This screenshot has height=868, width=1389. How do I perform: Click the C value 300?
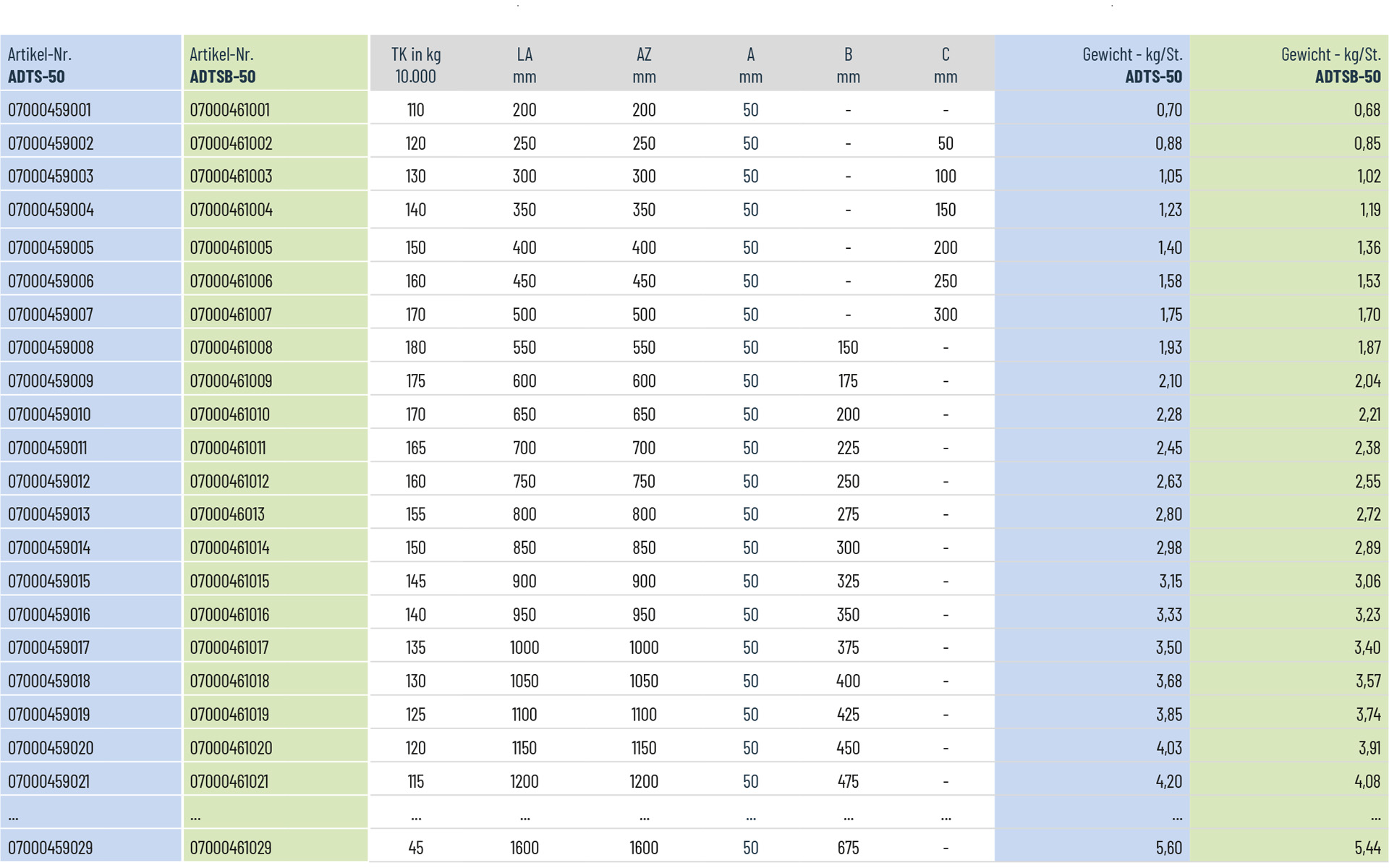click(945, 315)
